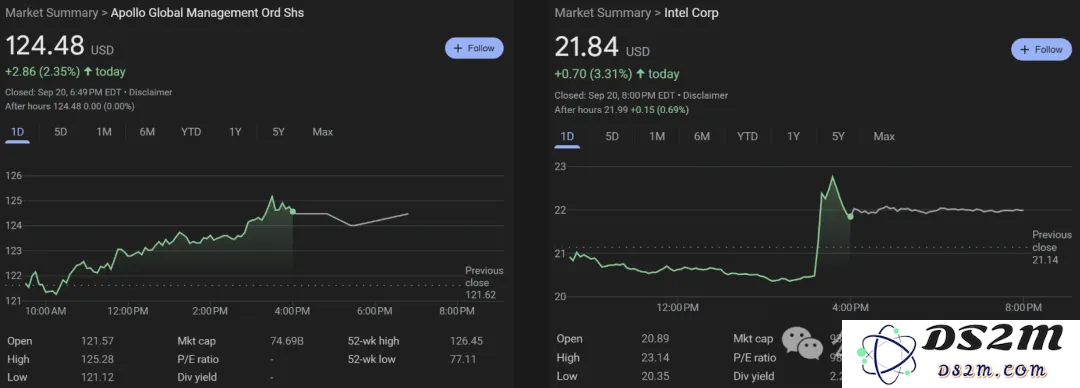Click Apollo Low value 121.12

(97, 378)
